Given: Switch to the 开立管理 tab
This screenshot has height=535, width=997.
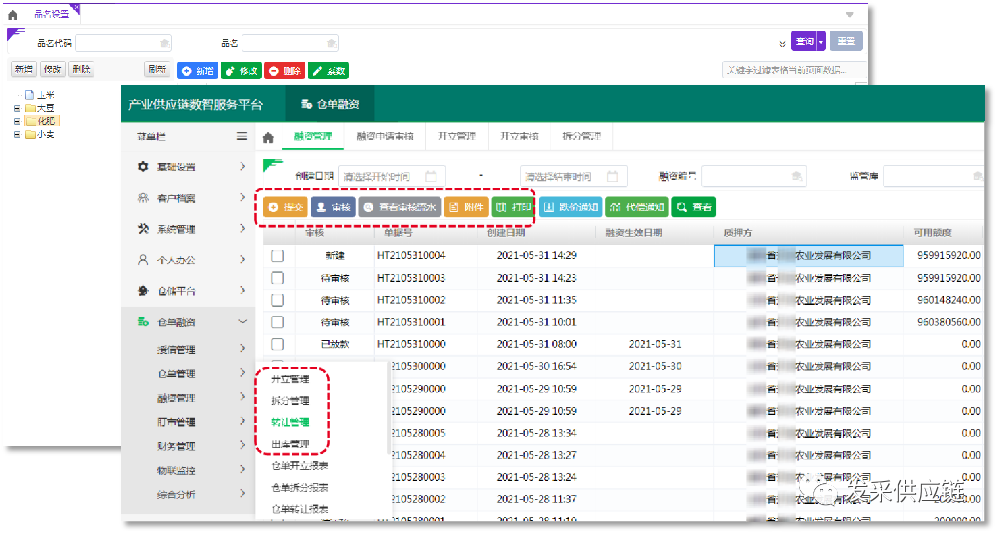Looking at the screenshot, I should point(457,136).
